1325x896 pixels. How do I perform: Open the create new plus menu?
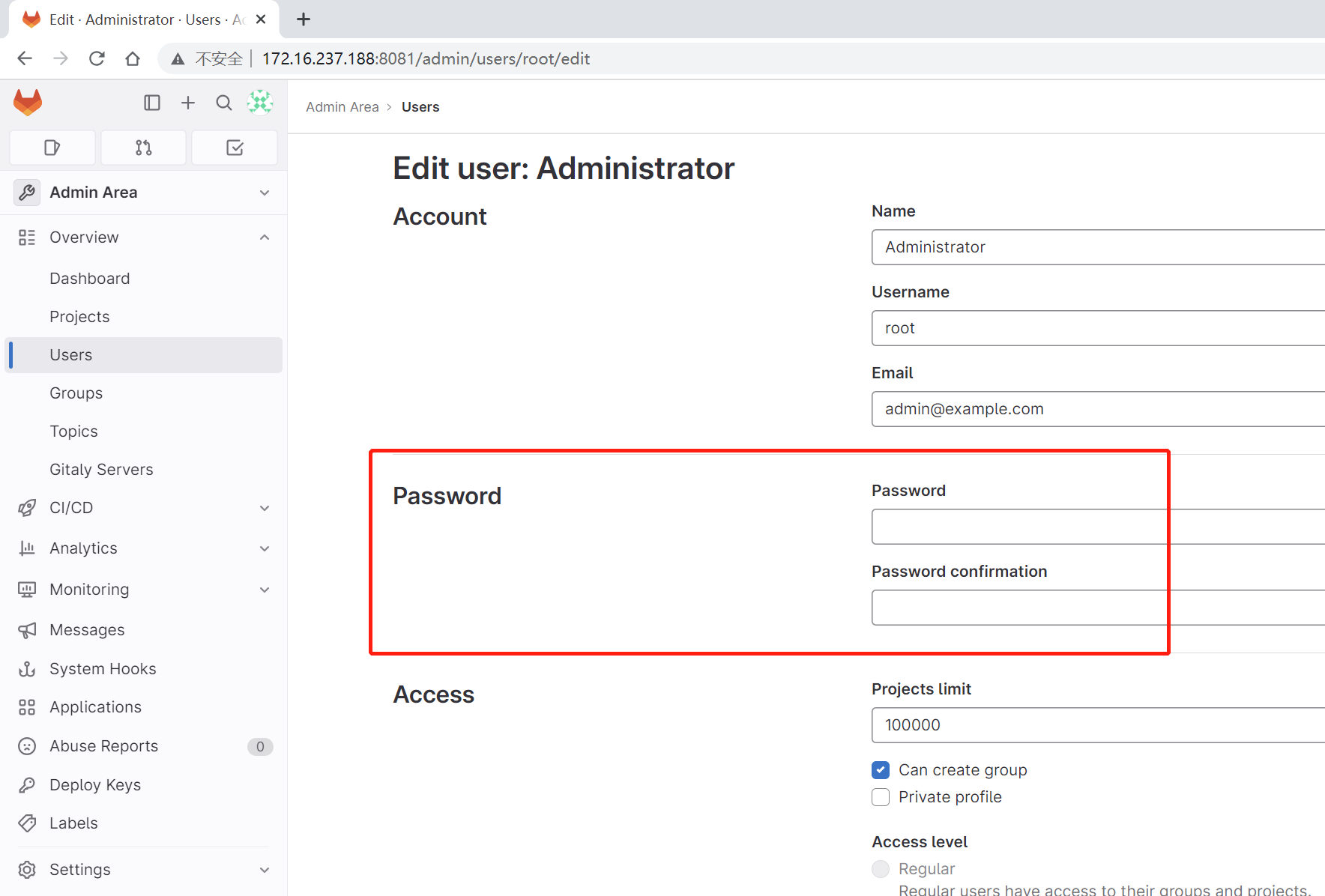(x=188, y=103)
